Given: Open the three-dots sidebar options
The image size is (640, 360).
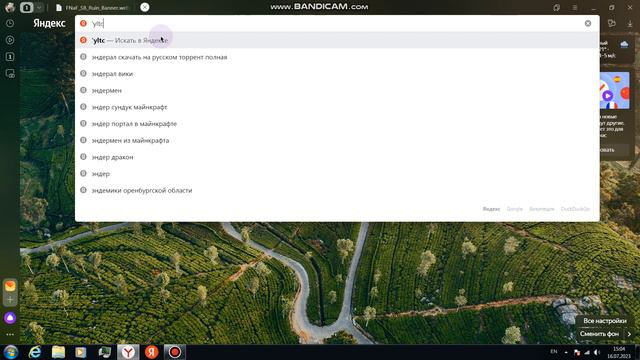Looking at the screenshot, I should [10, 334].
